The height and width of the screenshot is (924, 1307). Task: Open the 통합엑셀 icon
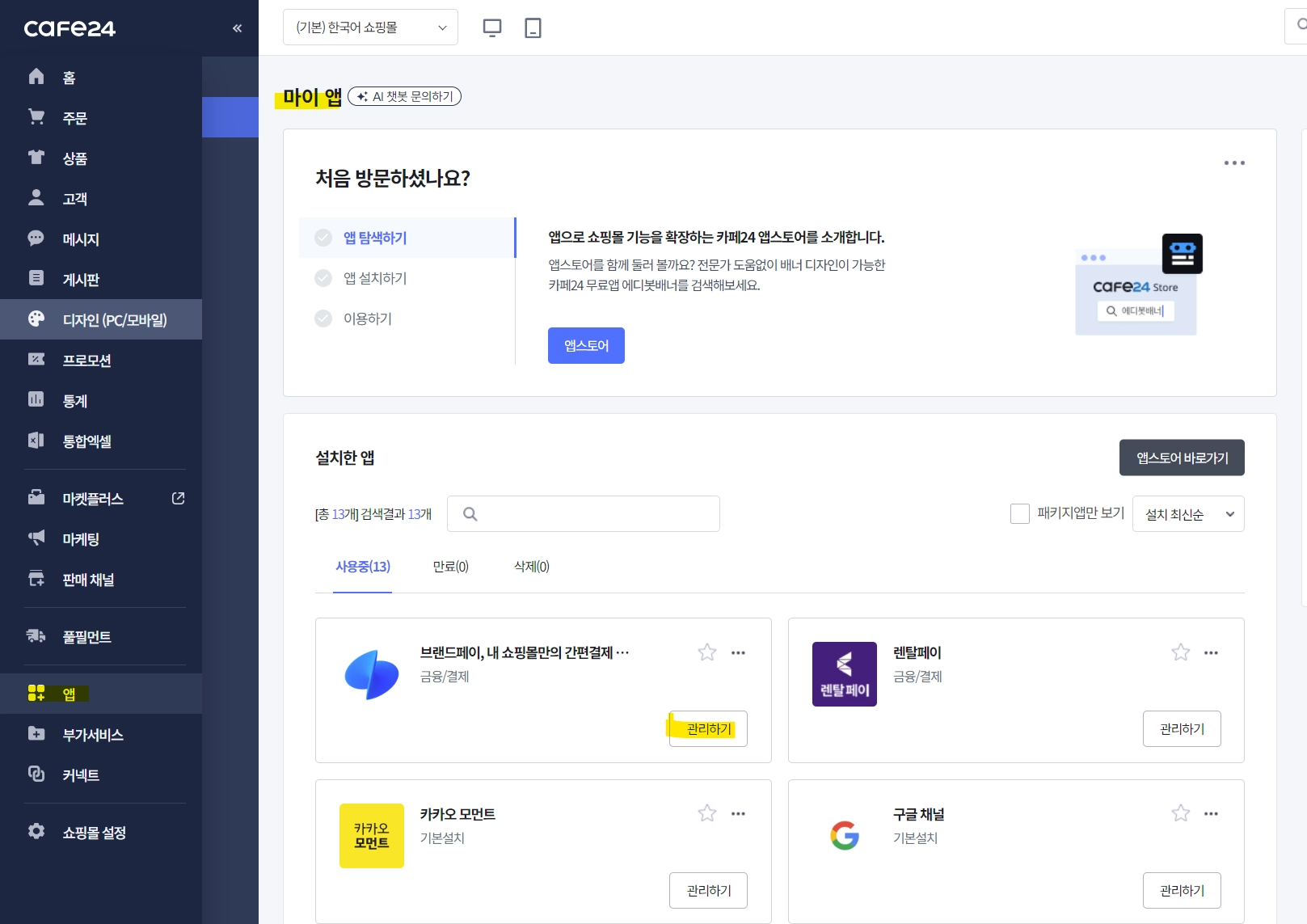coord(36,441)
